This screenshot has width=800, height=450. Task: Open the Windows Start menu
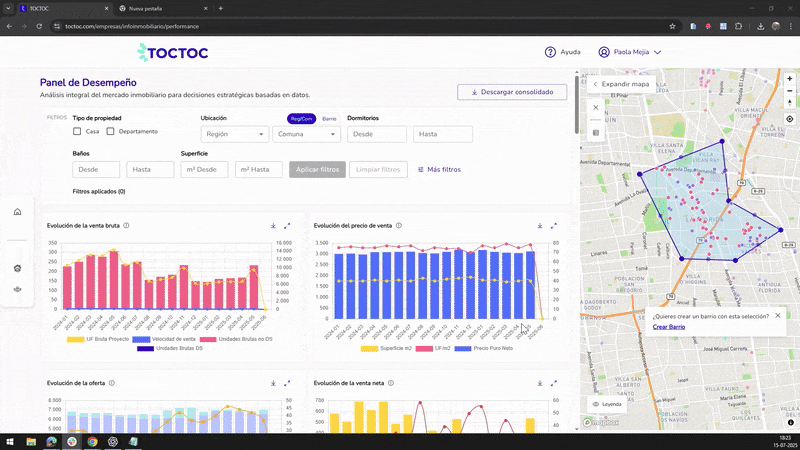10,442
